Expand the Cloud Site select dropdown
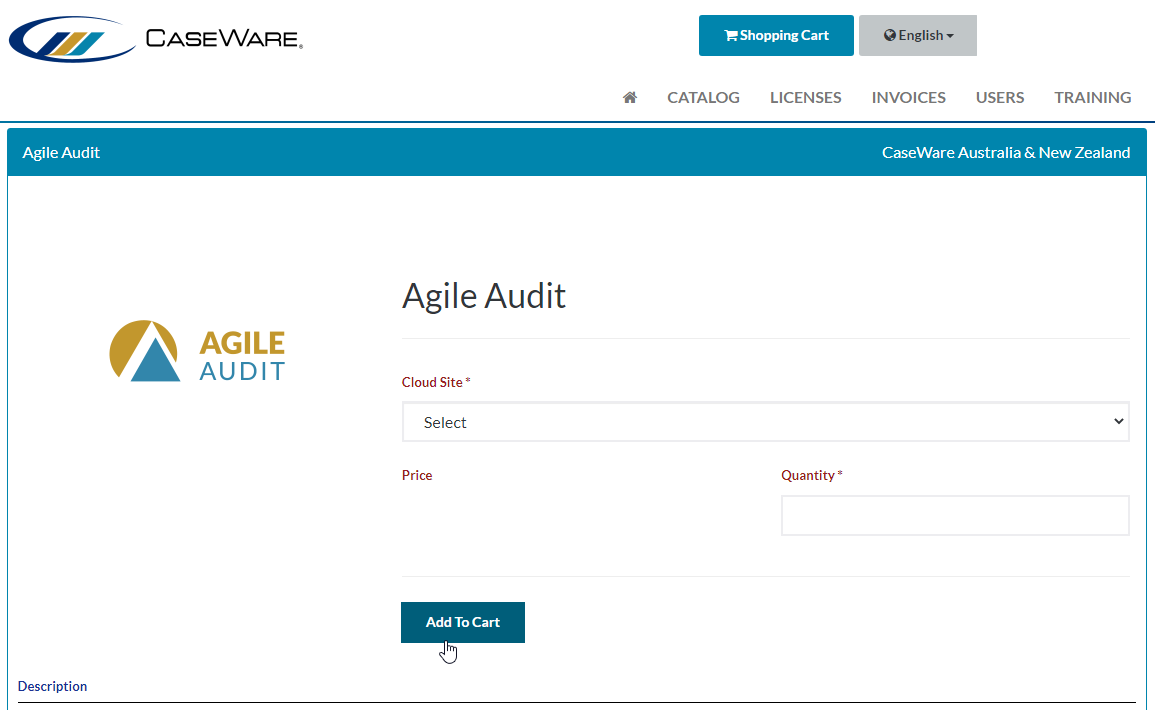The image size is (1155, 710). (x=765, y=422)
